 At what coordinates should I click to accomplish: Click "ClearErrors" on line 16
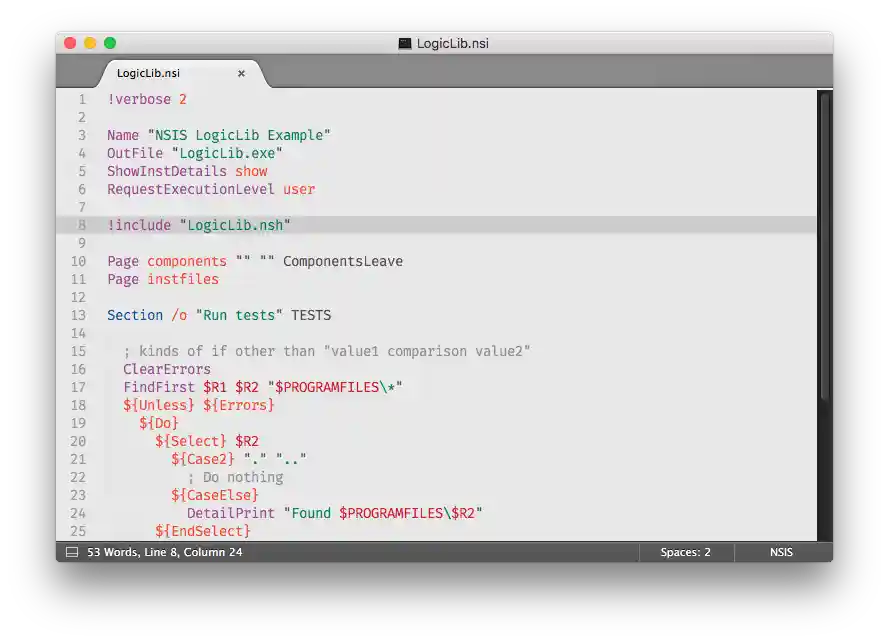coord(167,368)
